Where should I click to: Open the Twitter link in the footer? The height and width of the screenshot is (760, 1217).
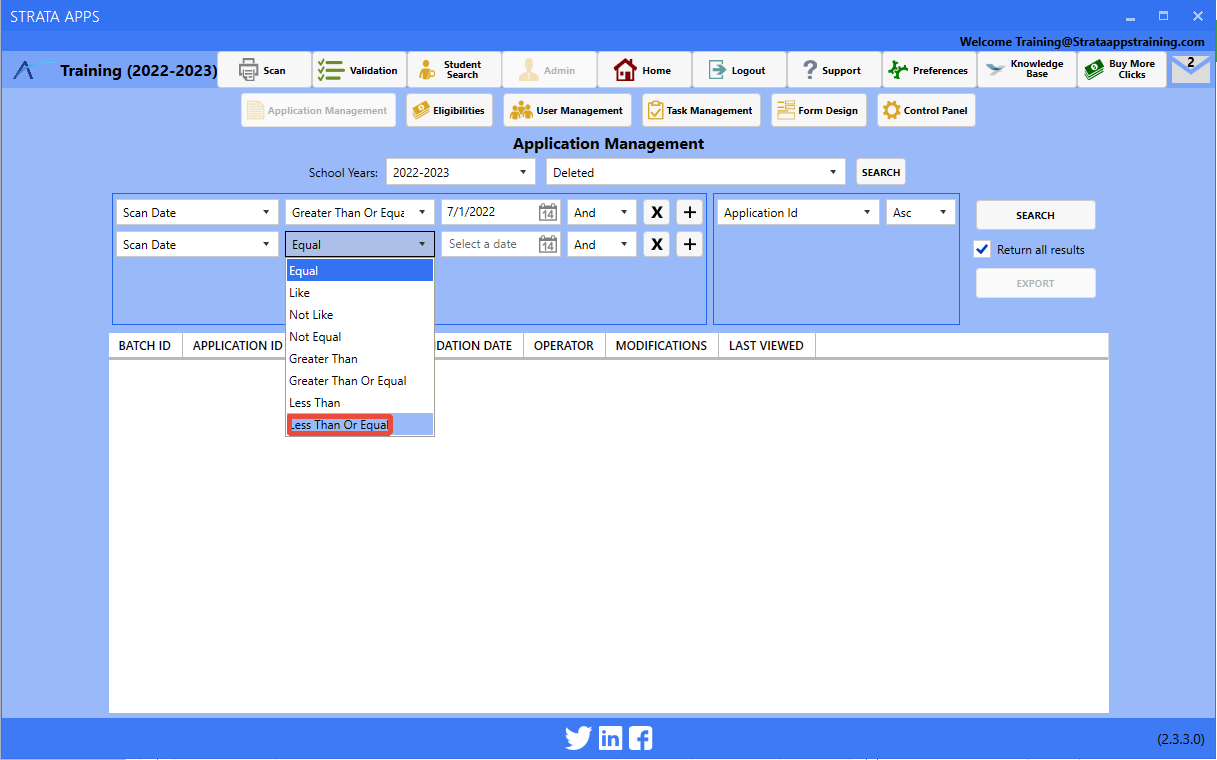pos(578,738)
